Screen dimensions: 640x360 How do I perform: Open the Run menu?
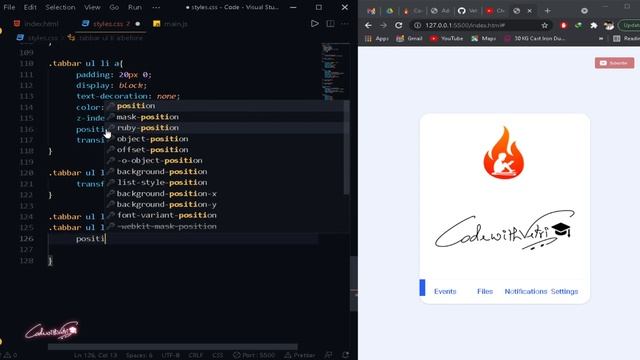[135, 7]
